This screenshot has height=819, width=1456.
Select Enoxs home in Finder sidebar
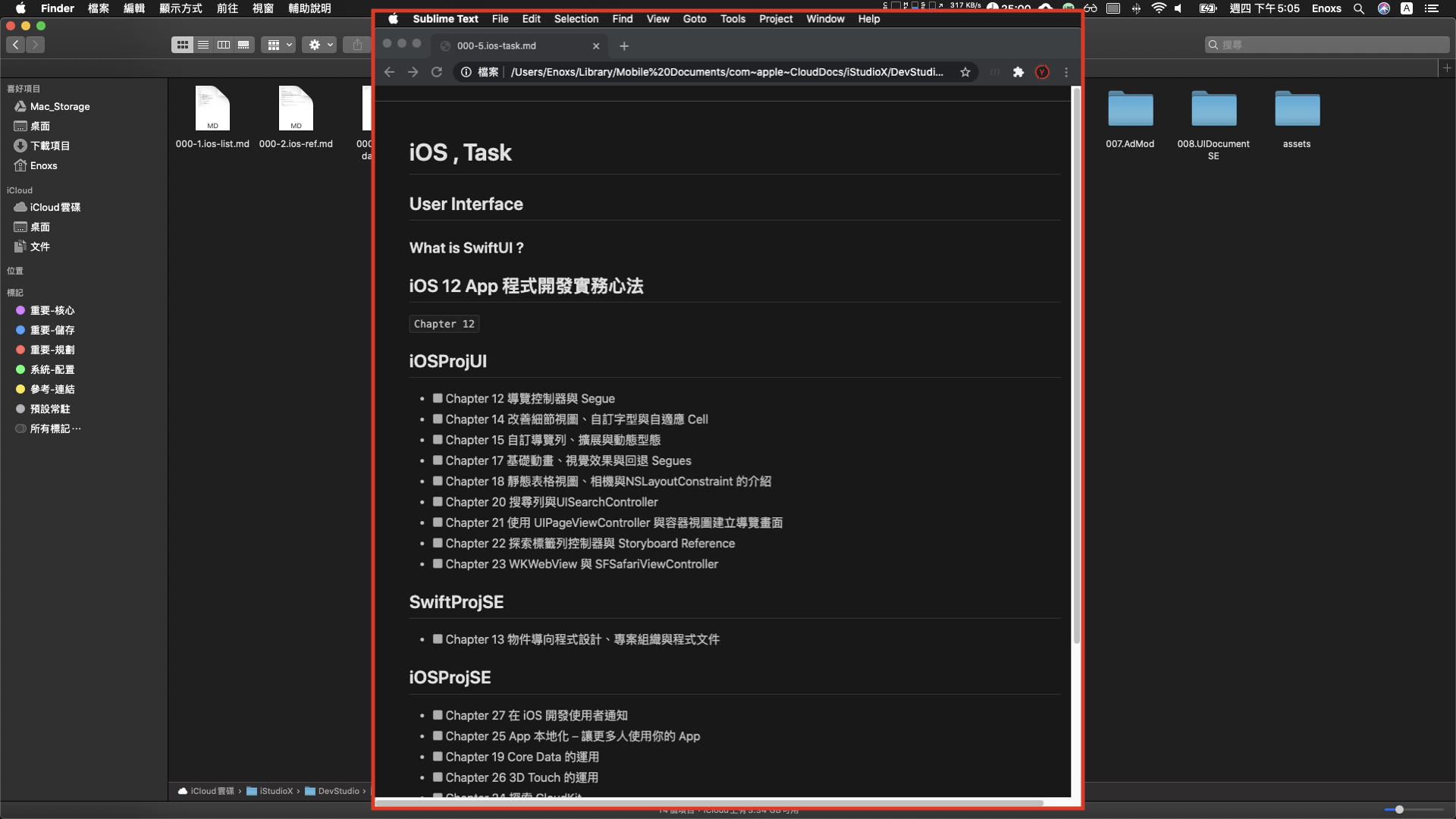[43, 165]
